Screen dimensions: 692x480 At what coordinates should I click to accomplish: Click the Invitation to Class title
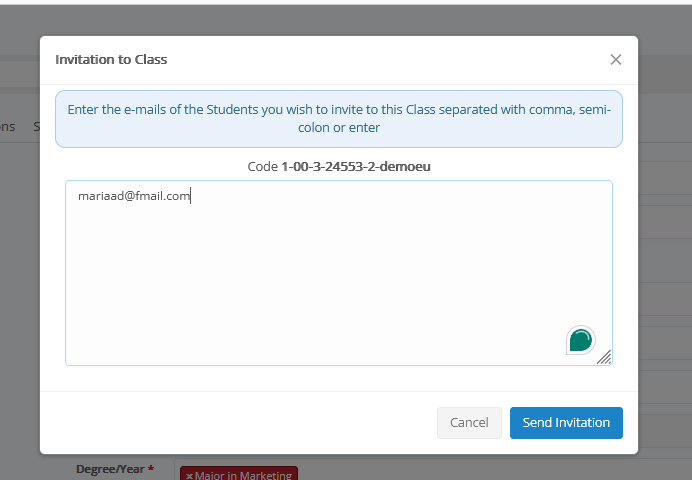coord(111,60)
